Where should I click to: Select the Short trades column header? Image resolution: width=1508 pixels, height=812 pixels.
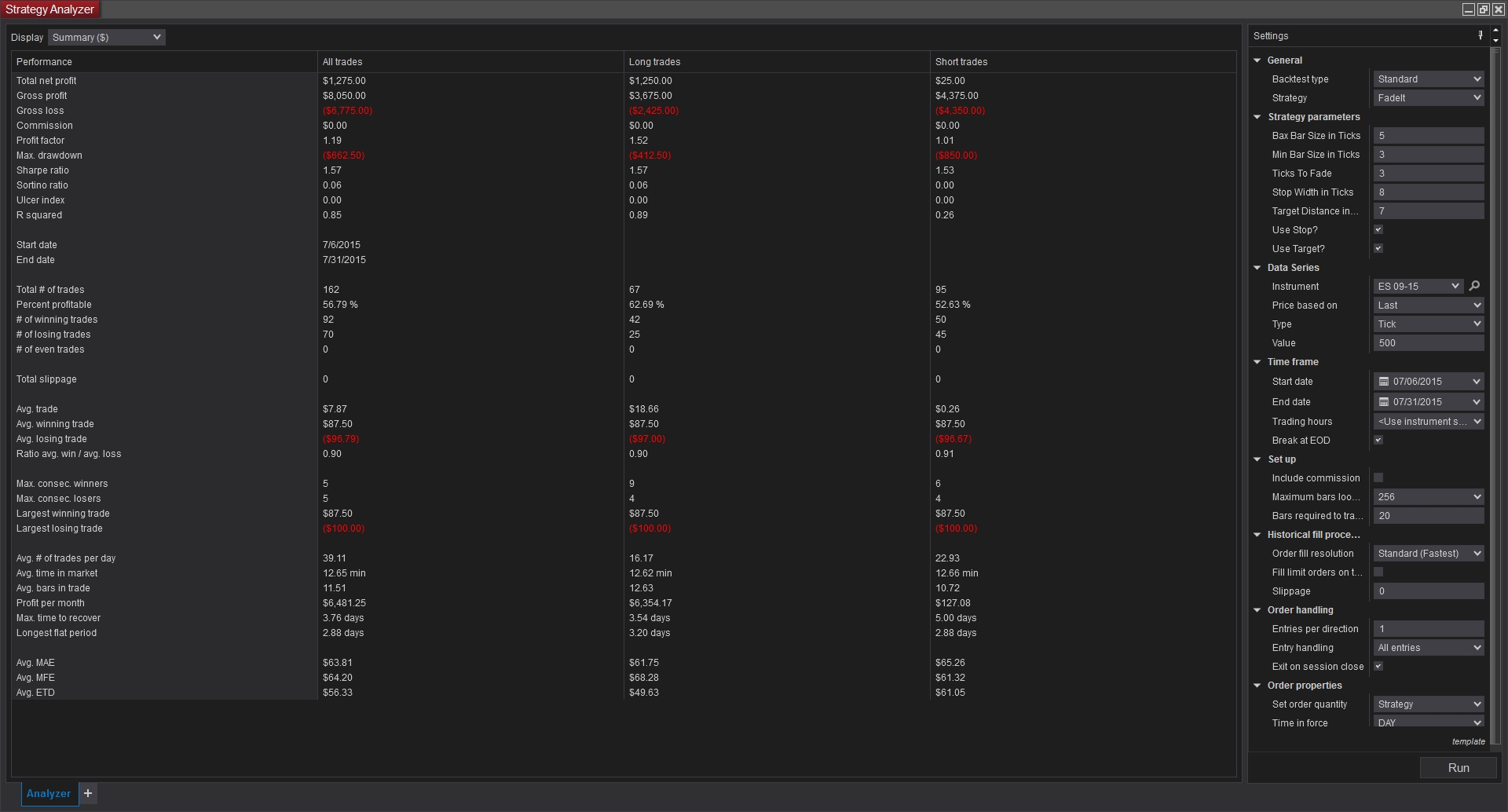click(1083, 62)
